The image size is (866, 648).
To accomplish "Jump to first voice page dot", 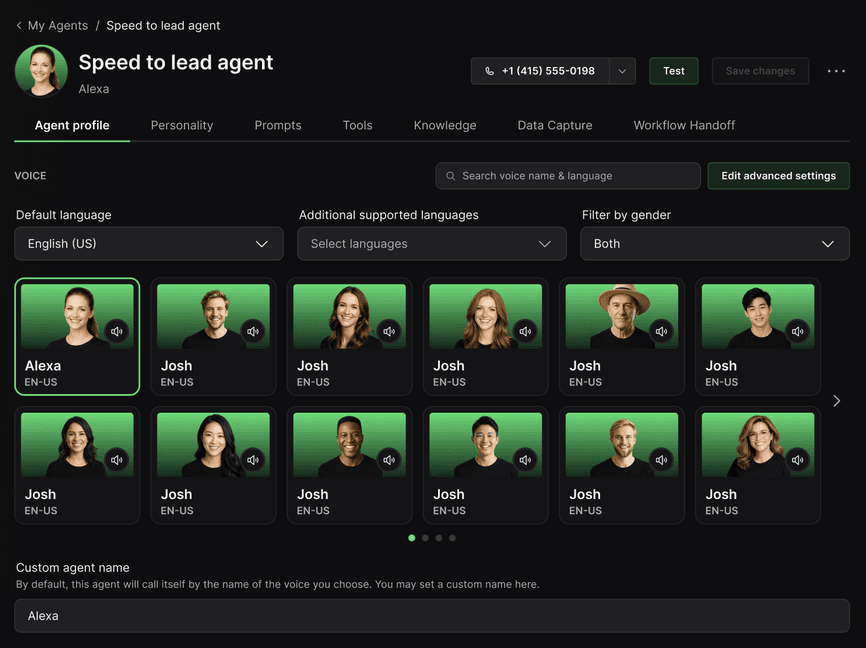I will 411,538.
